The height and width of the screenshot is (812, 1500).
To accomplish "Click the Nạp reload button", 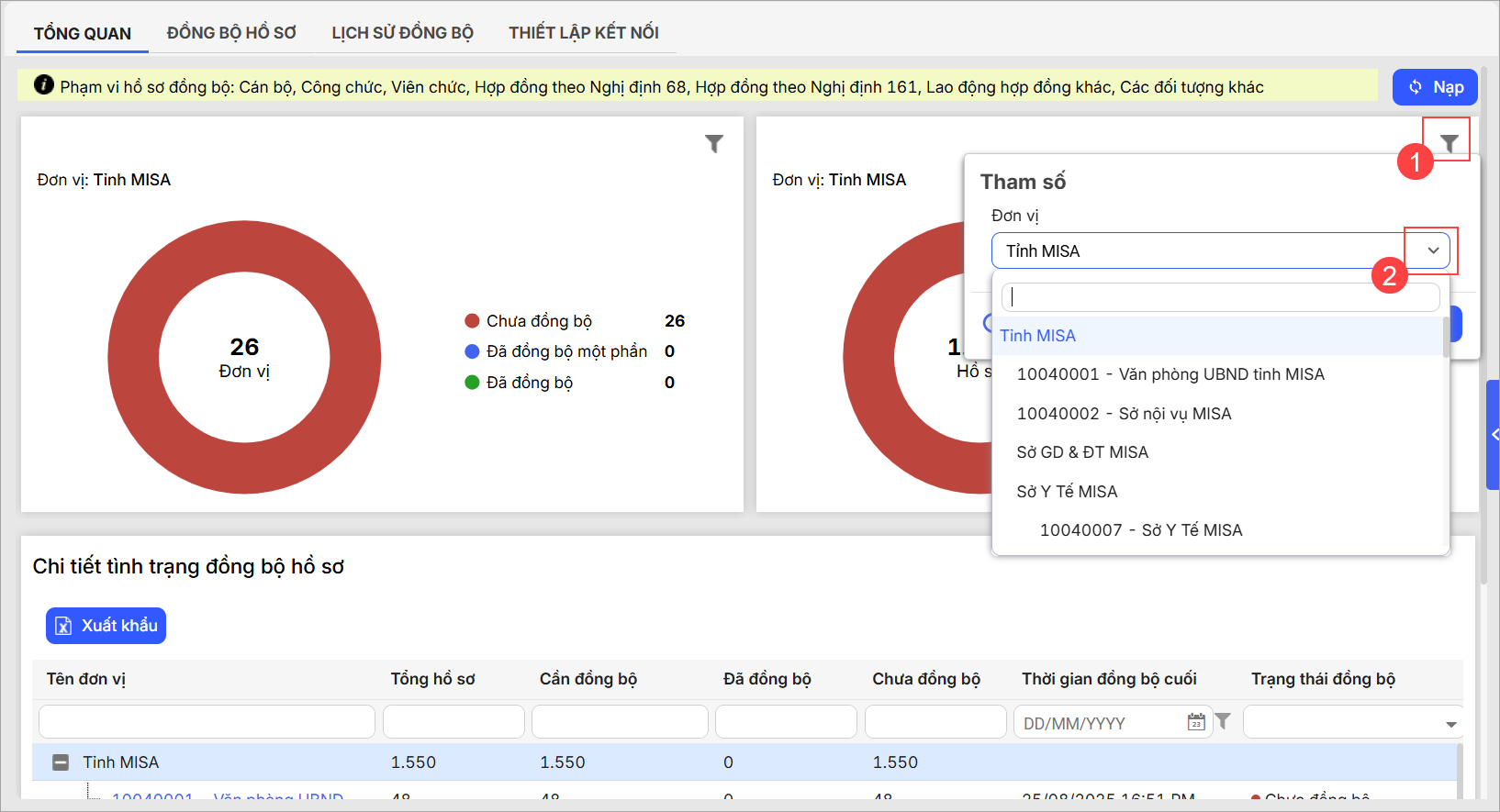I will (x=1434, y=87).
